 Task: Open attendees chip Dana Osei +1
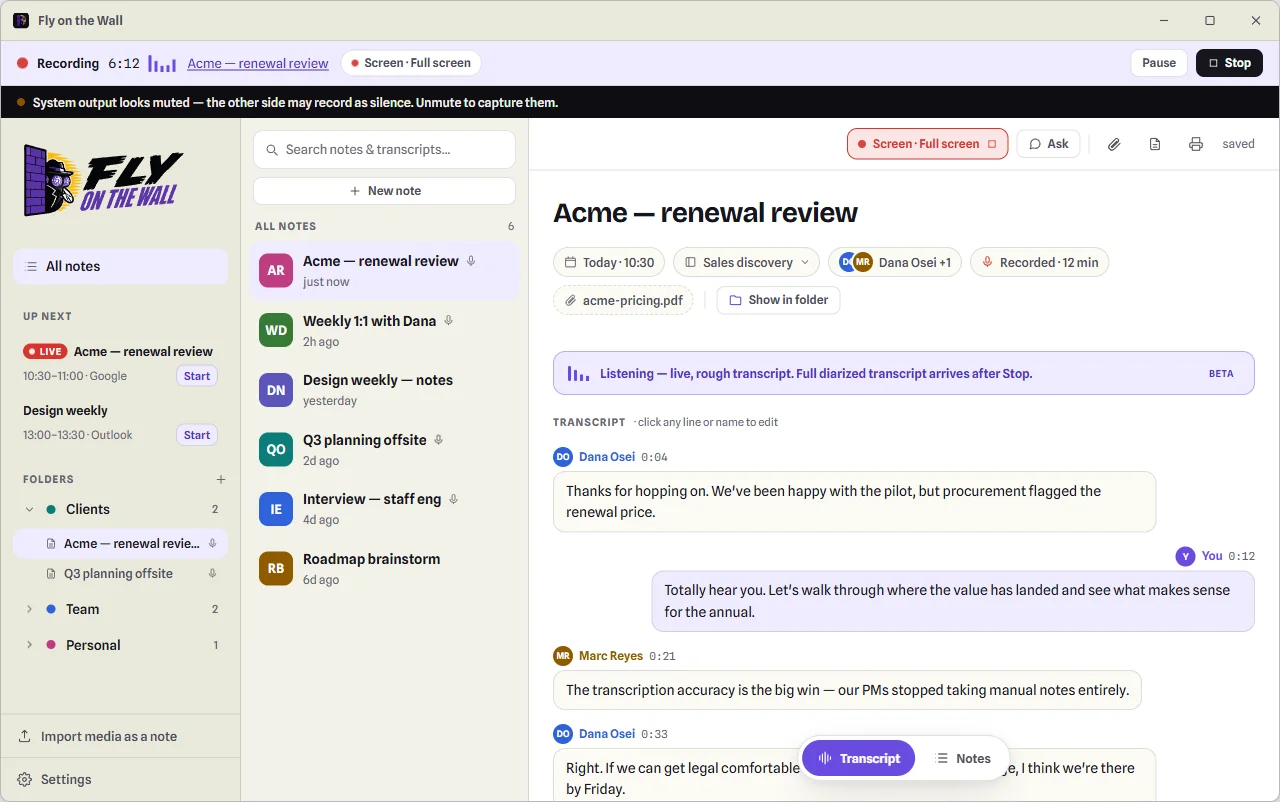pyautogui.click(x=895, y=262)
